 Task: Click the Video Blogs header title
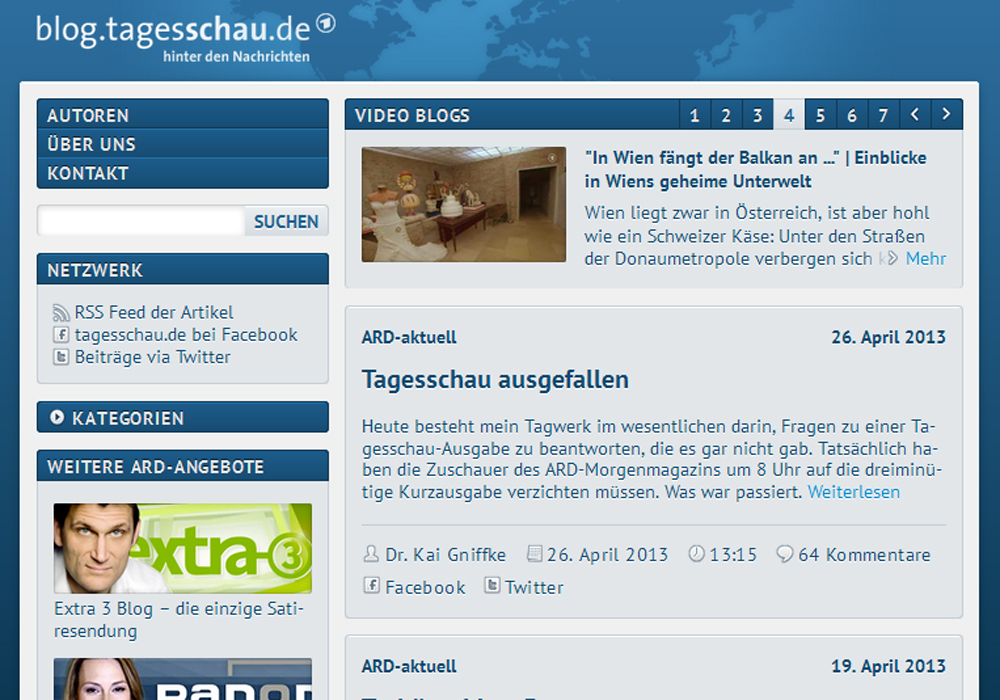pyautogui.click(x=412, y=115)
